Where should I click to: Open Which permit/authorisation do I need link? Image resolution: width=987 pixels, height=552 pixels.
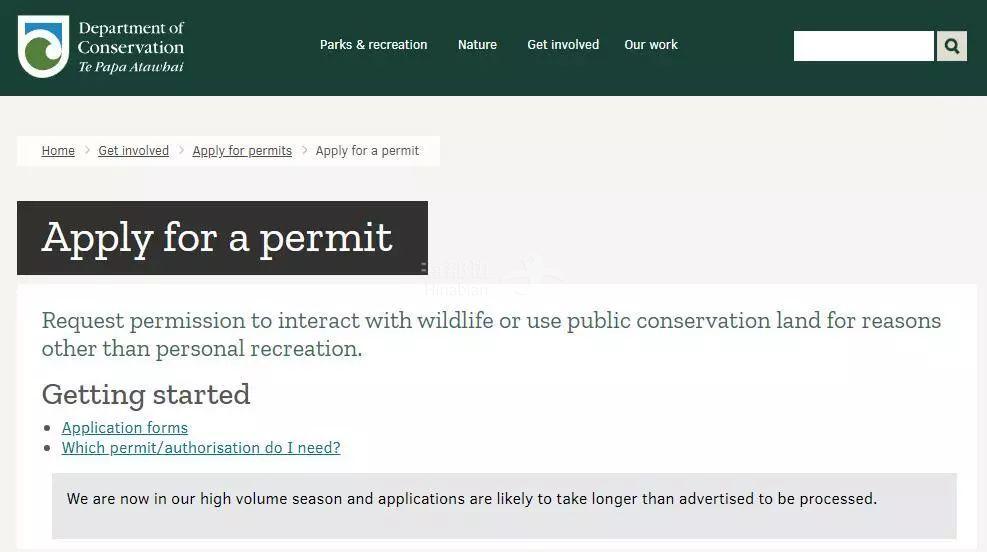click(x=201, y=448)
